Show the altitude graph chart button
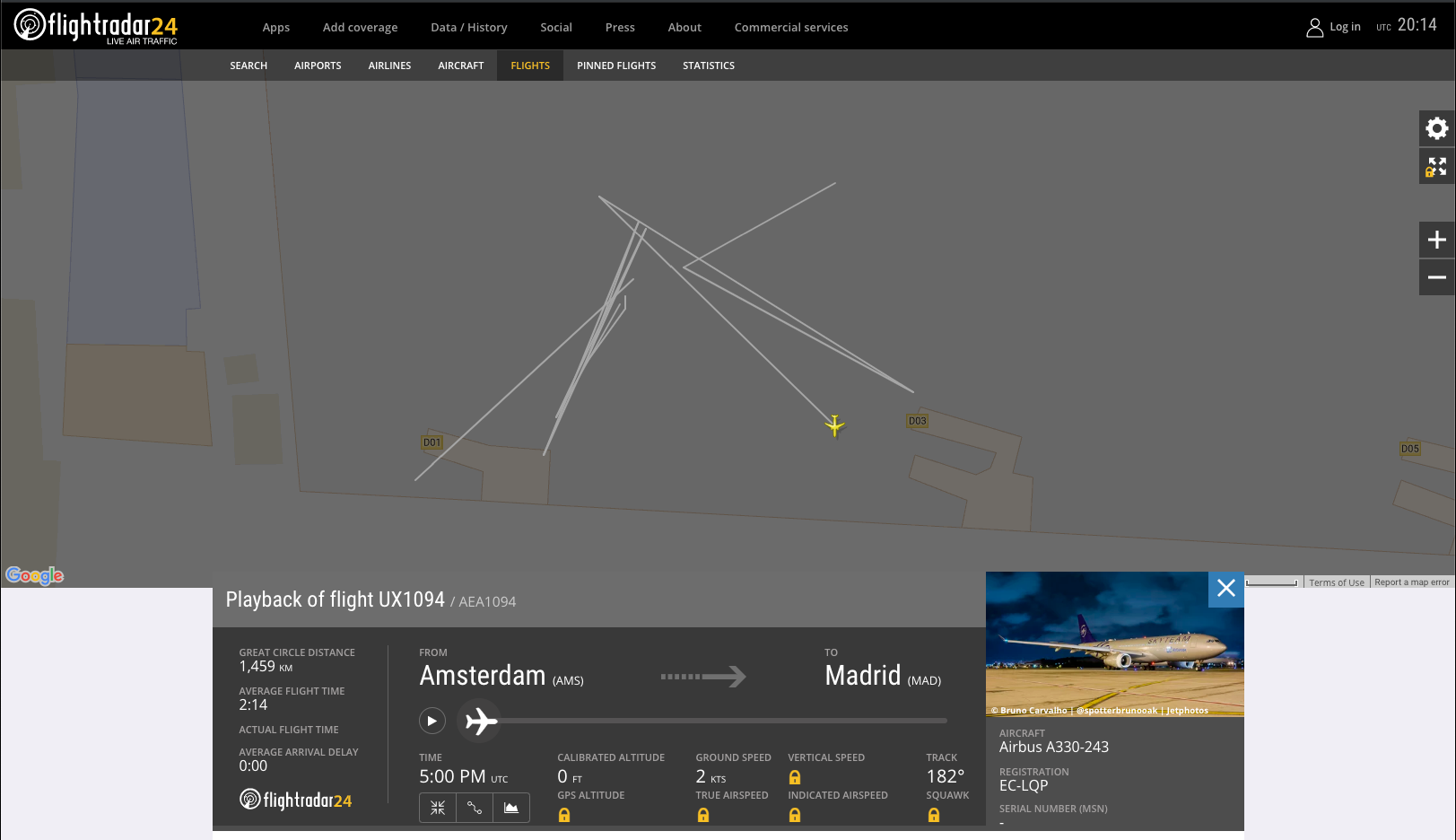This screenshot has width=1456, height=840. 511,808
